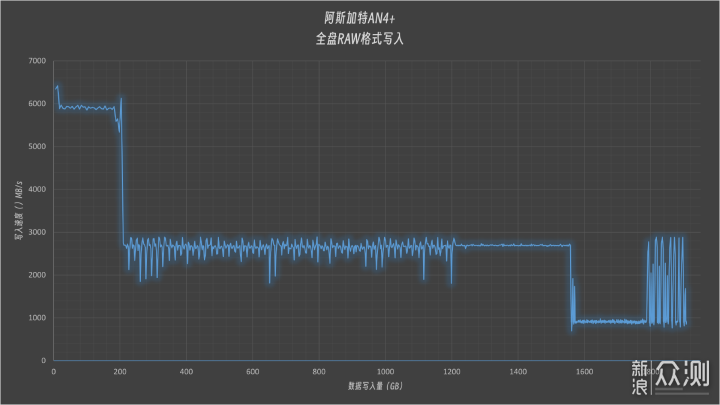720x405 pixels.
Task: Click the x-axis label 1400
Action: [518, 372]
